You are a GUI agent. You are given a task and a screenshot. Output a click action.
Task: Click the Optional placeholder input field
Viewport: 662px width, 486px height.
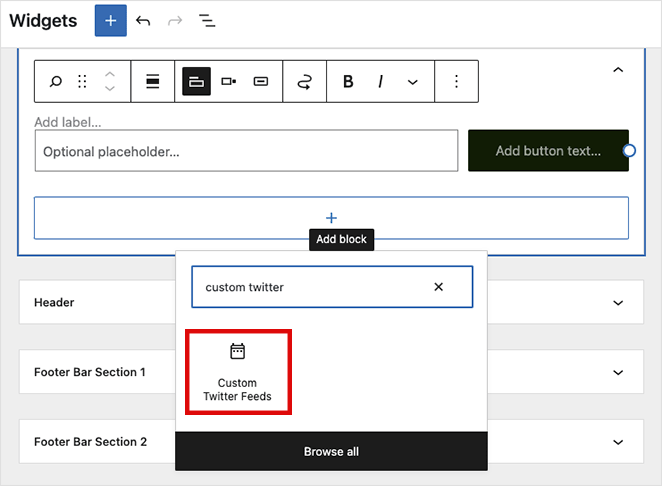246,151
